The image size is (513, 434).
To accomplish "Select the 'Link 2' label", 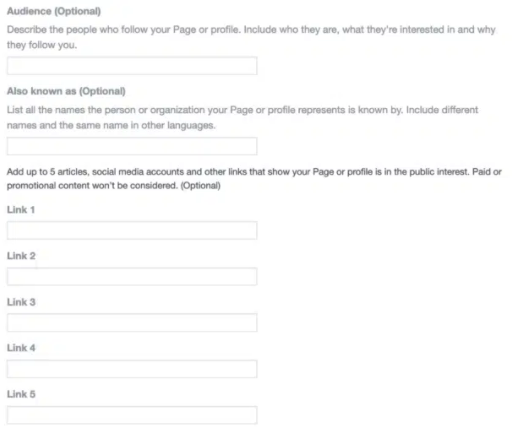I will pyautogui.click(x=21, y=256).
